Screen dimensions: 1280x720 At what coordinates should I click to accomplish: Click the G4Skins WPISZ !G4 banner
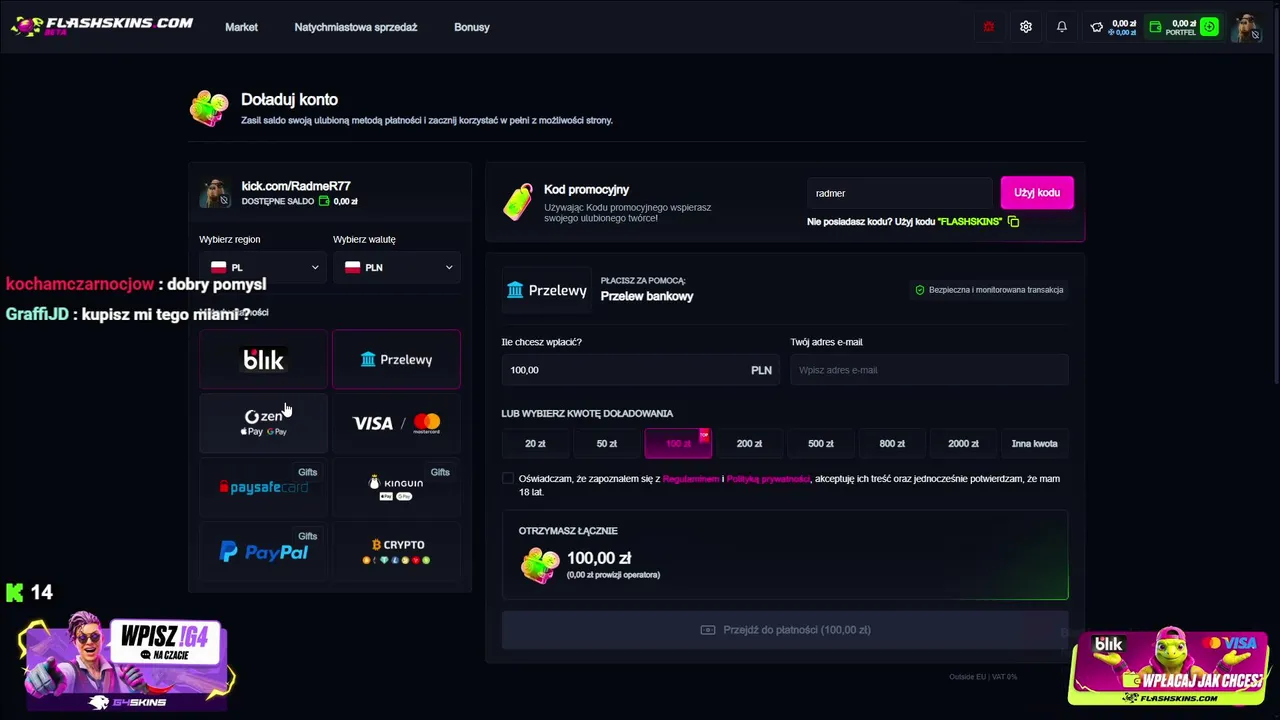(x=127, y=662)
